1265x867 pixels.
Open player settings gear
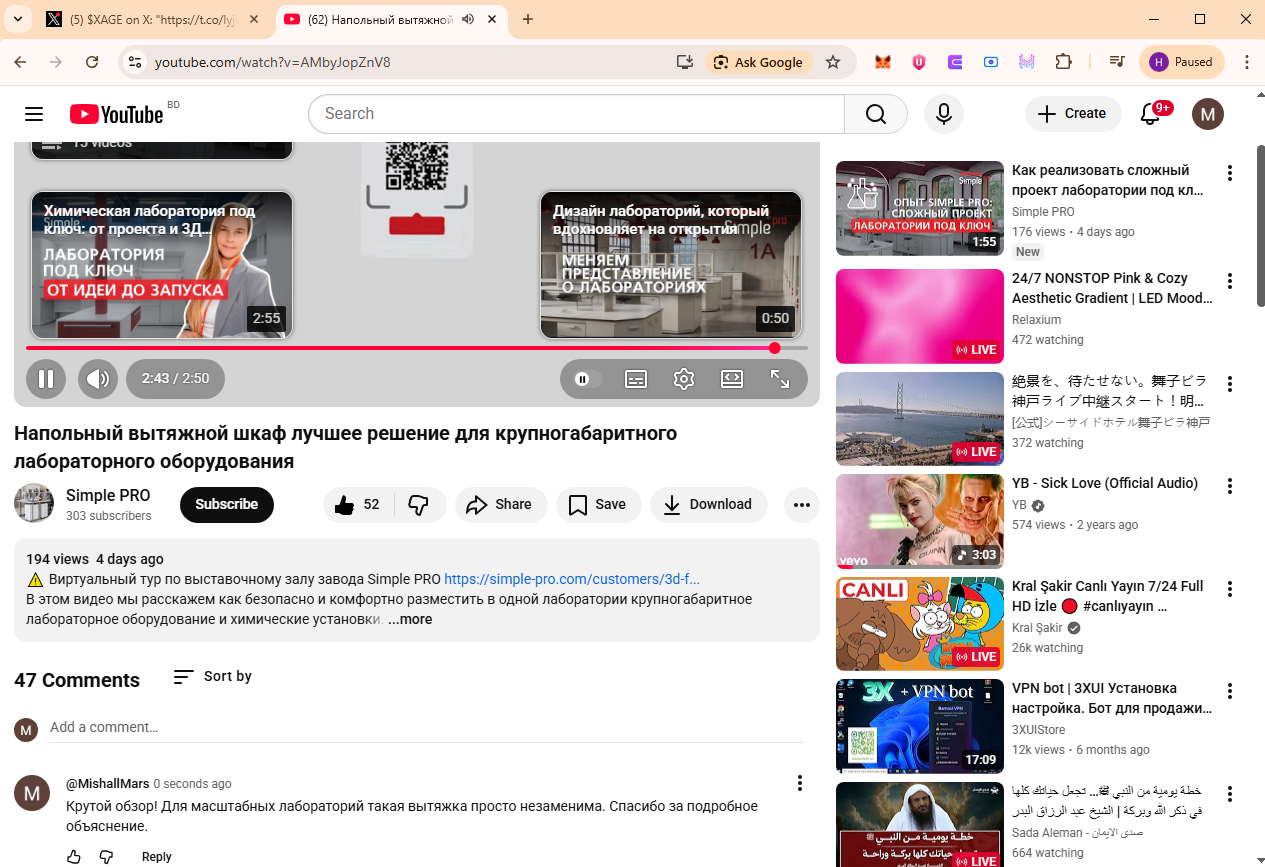684,379
